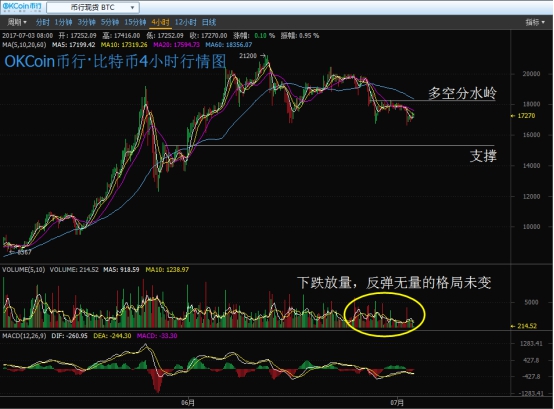Show the 日线 daily chart

209,22
